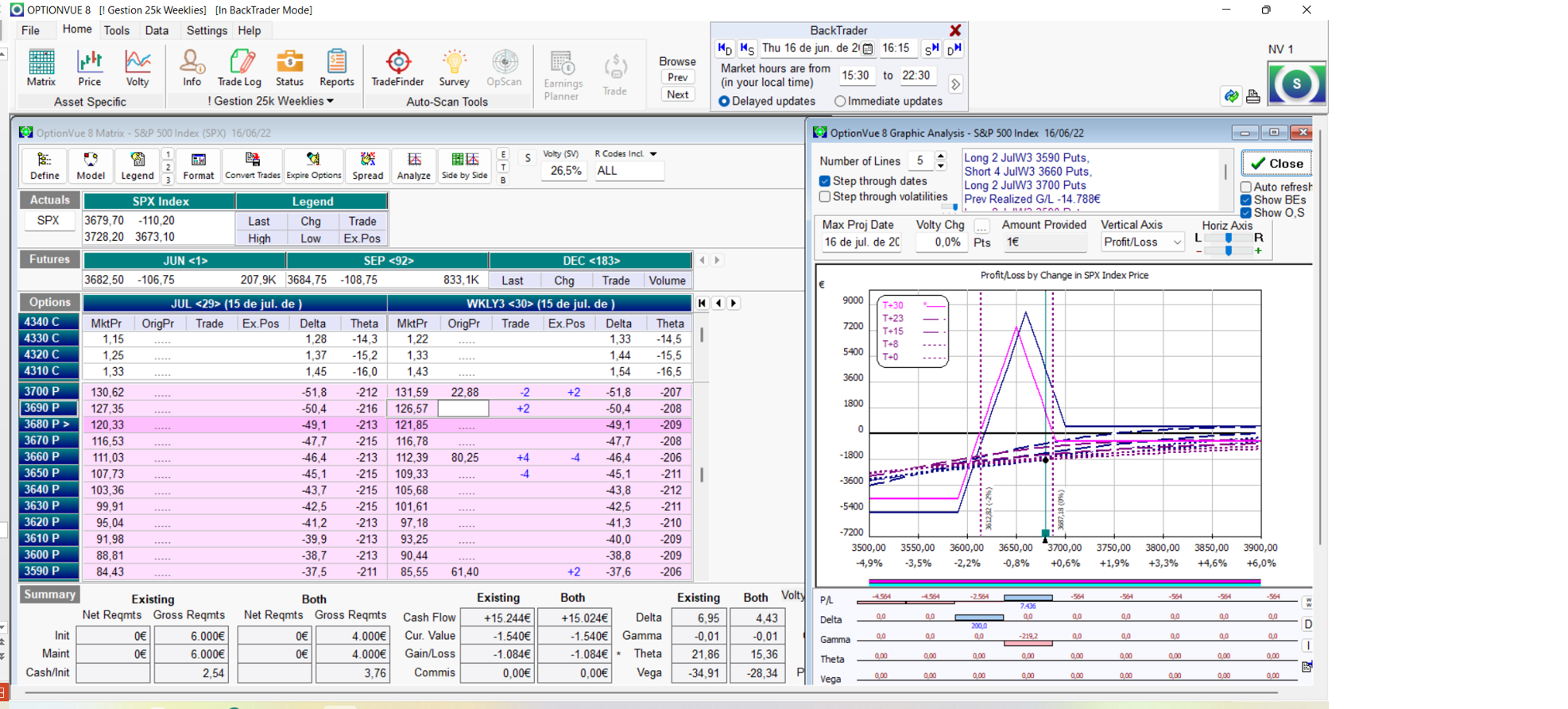The image size is (1568, 709).
Task: Click Browse Prev button
Action: (x=677, y=77)
